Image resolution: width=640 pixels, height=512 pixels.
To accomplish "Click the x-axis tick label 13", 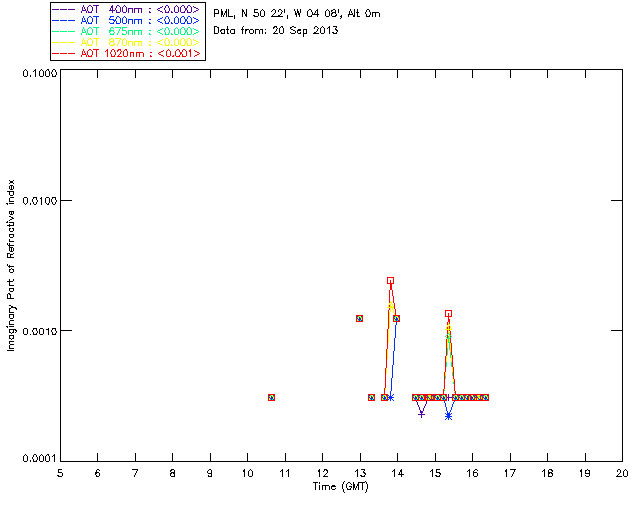I will [x=360, y=473].
